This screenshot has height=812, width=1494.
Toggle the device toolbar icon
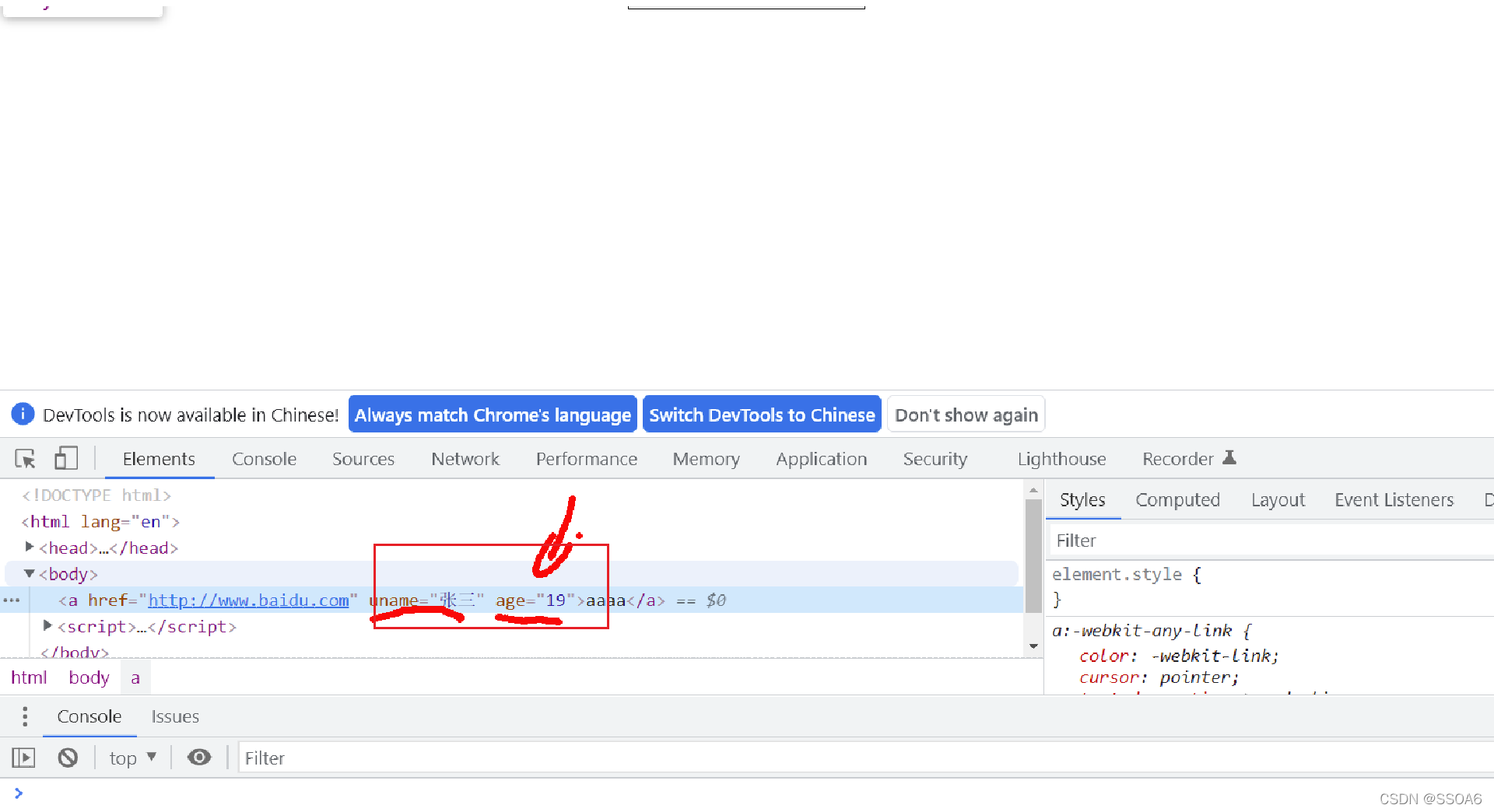(x=66, y=459)
